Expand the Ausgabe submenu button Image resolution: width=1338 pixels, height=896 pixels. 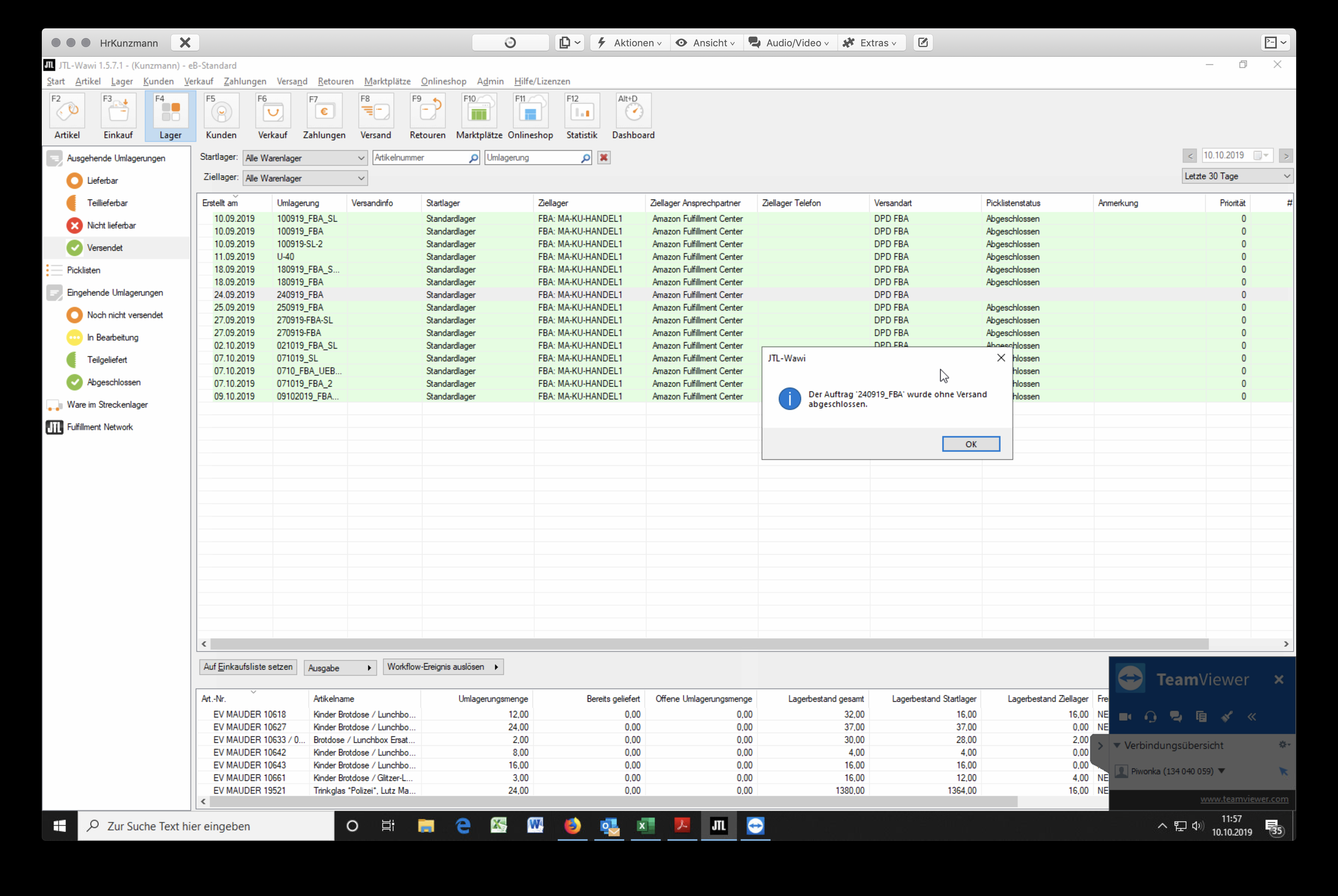[x=339, y=668]
